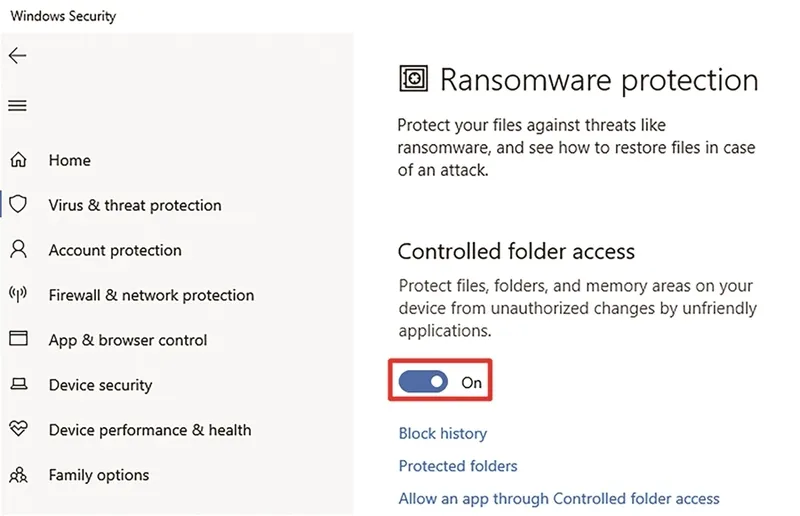Open the Block history link

click(x=442, y=433)
